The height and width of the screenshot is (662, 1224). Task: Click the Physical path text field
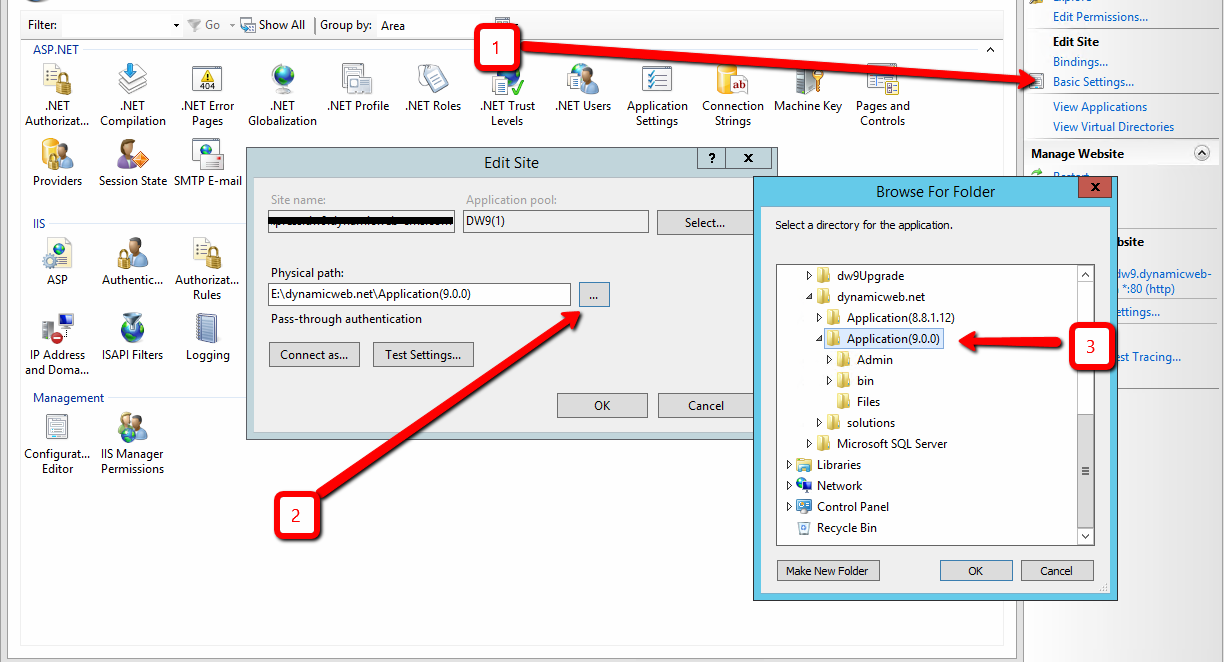419,295
